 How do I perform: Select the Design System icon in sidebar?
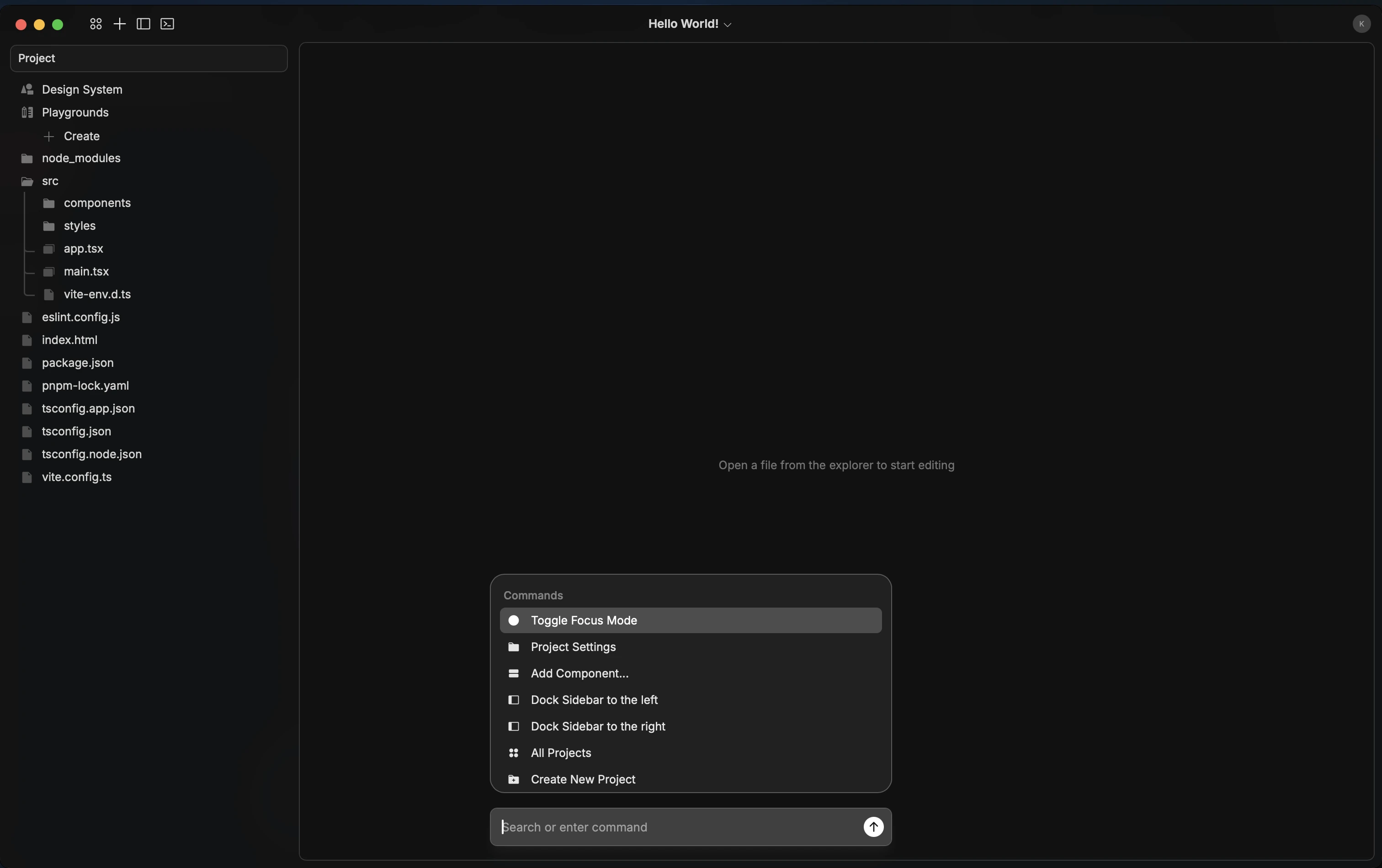click(x=27, y=90)
